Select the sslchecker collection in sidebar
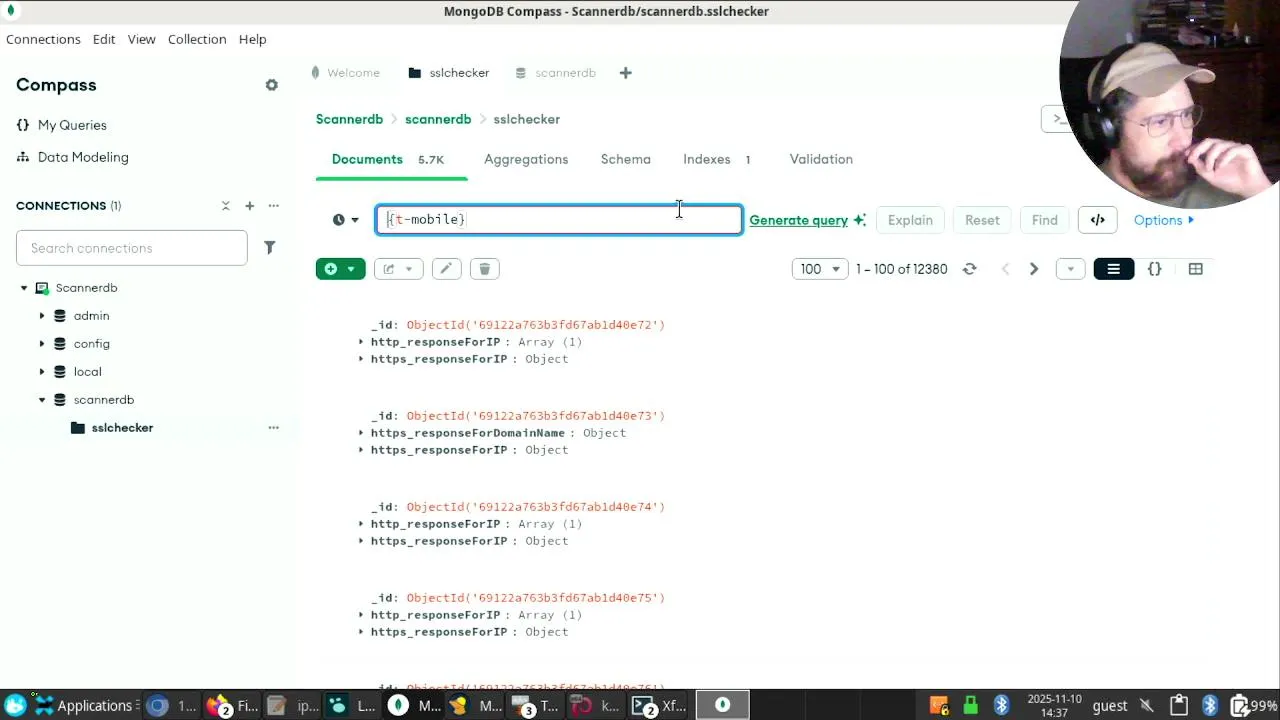 122,428
